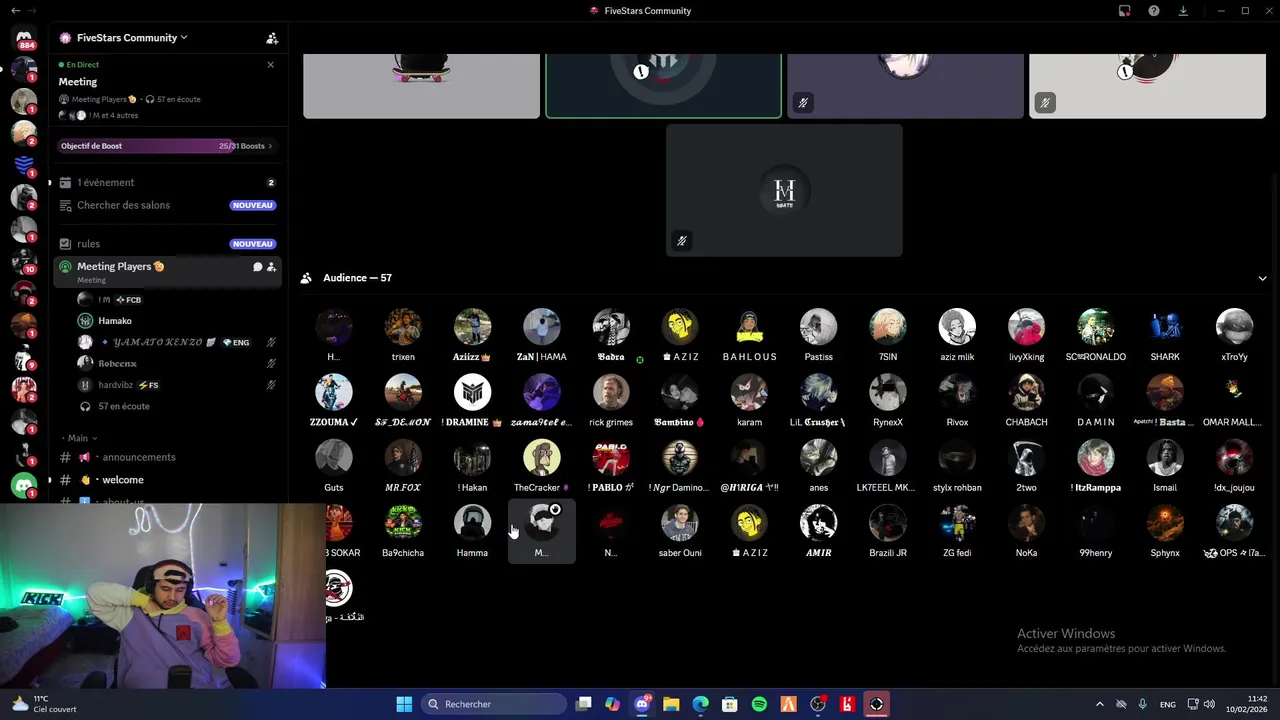Show hidden system tray icons

(x=1099, y=704)
